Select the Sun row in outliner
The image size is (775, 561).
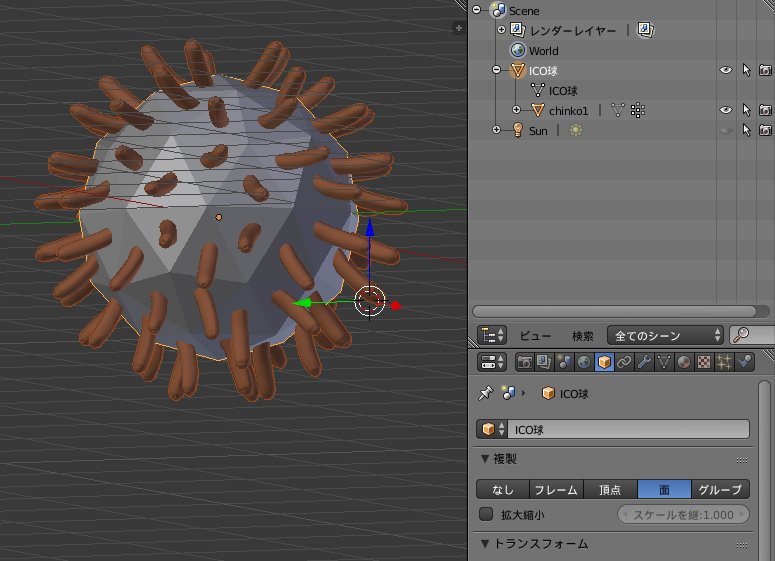(621, 130)
